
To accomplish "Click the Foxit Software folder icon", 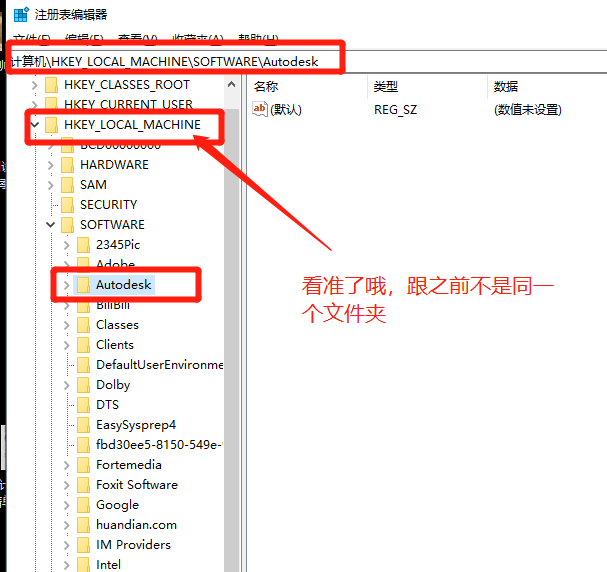I will (x=83, y=485).
